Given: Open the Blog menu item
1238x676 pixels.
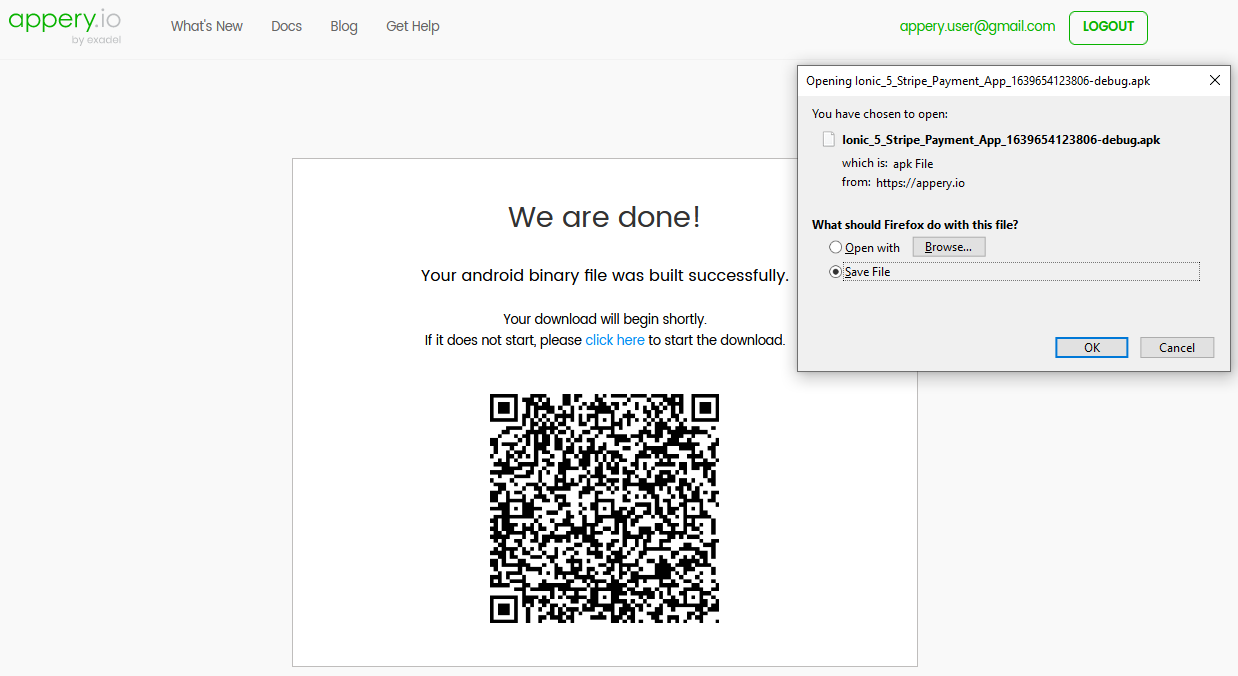Looking at the screenshot, I should (x=344, y=27).
